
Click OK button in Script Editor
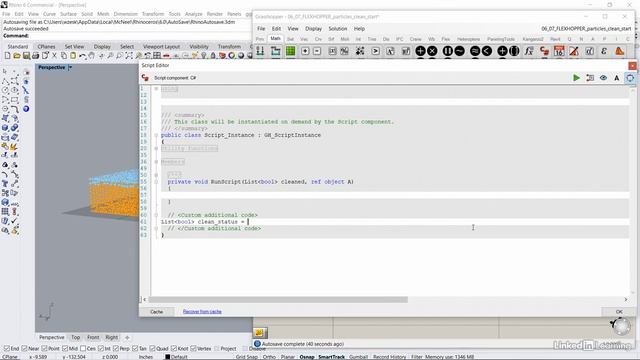point(619,311)
